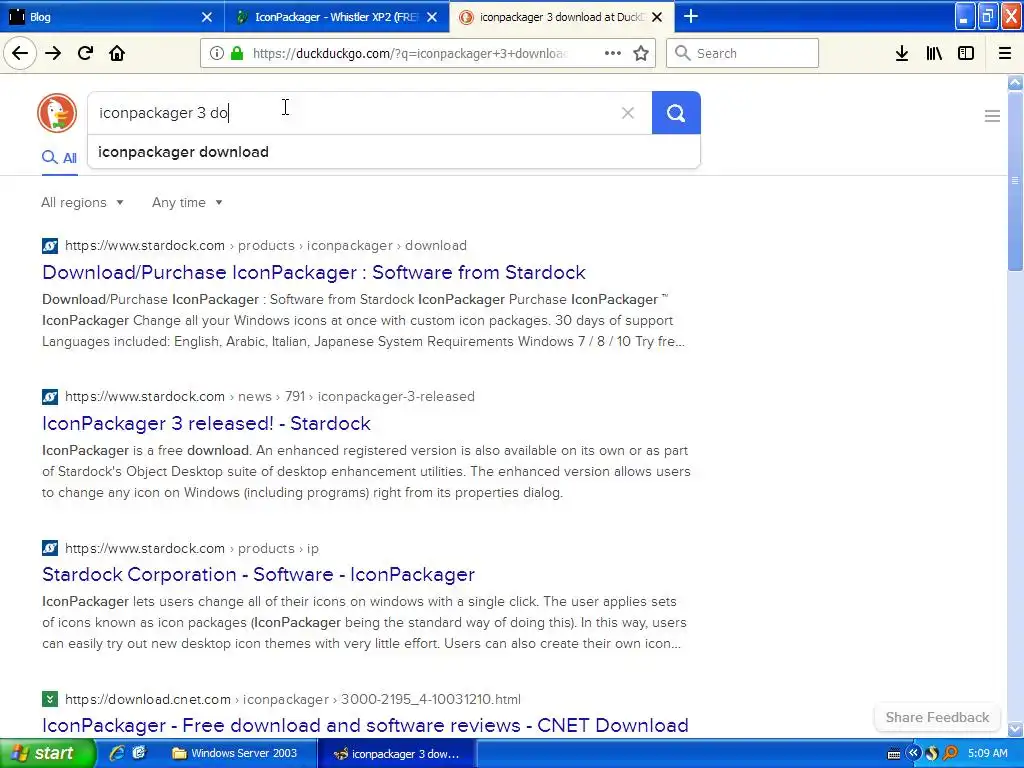
Task: Open the keyboard tray icon
Action: 894,754
